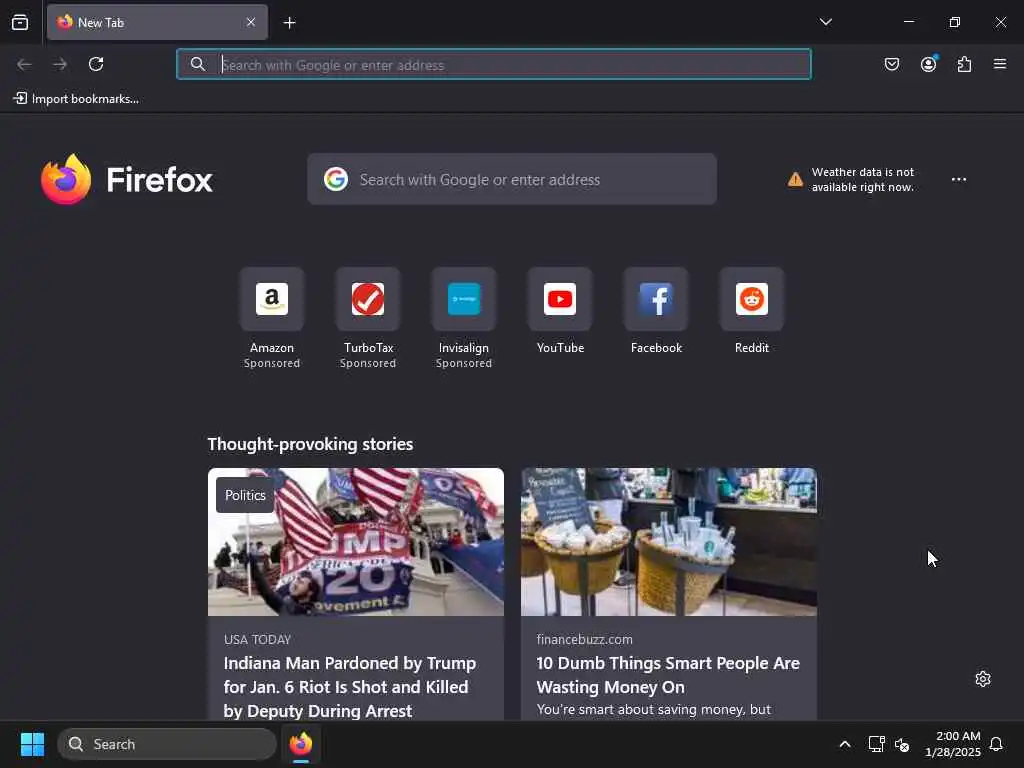Expand the list all tabs chevron
Image resolution: width=1024 pixels, height=768 pixels.
(825, 22)
